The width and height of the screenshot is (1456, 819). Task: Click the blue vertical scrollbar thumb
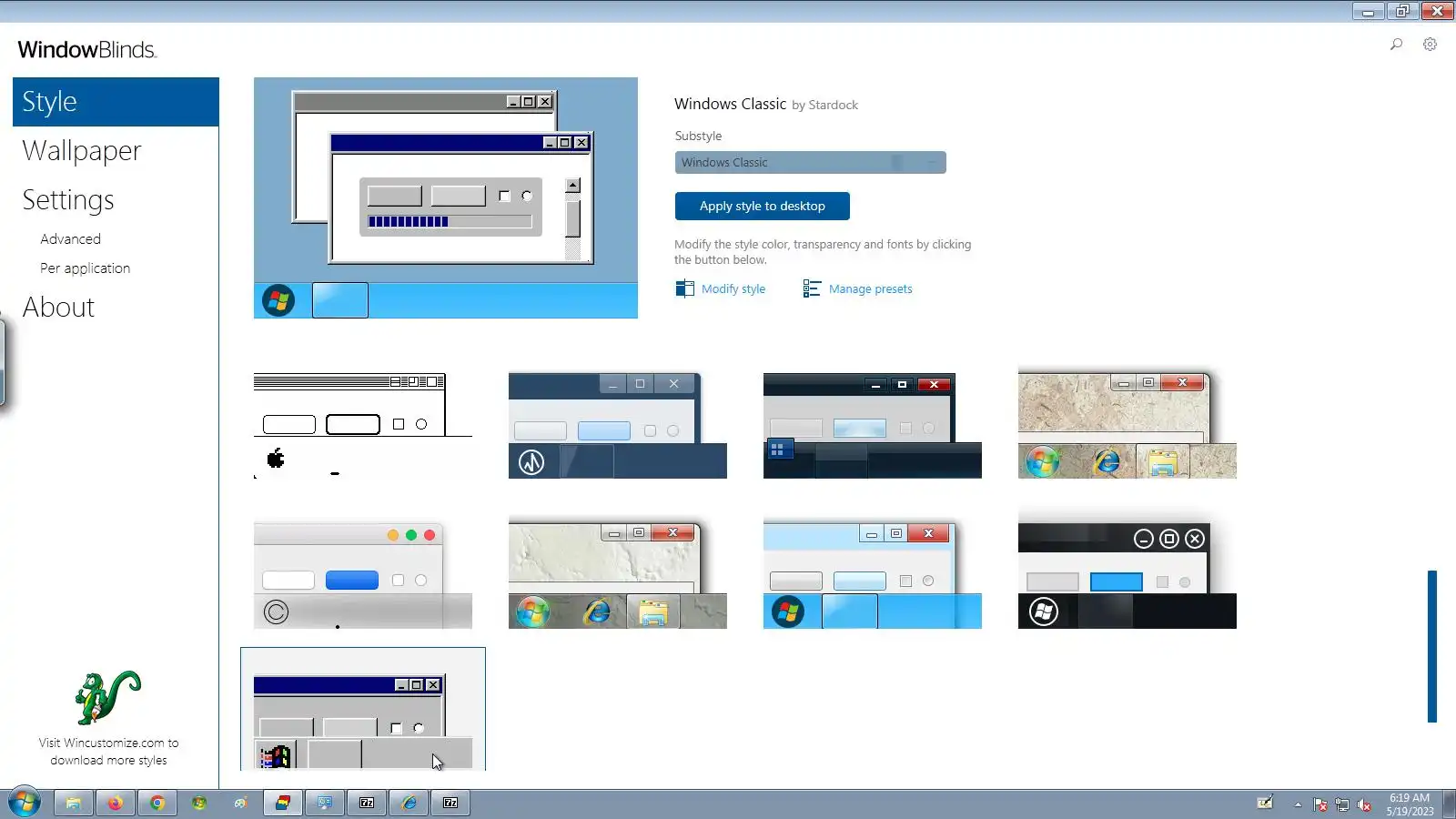coord(1432,646)
